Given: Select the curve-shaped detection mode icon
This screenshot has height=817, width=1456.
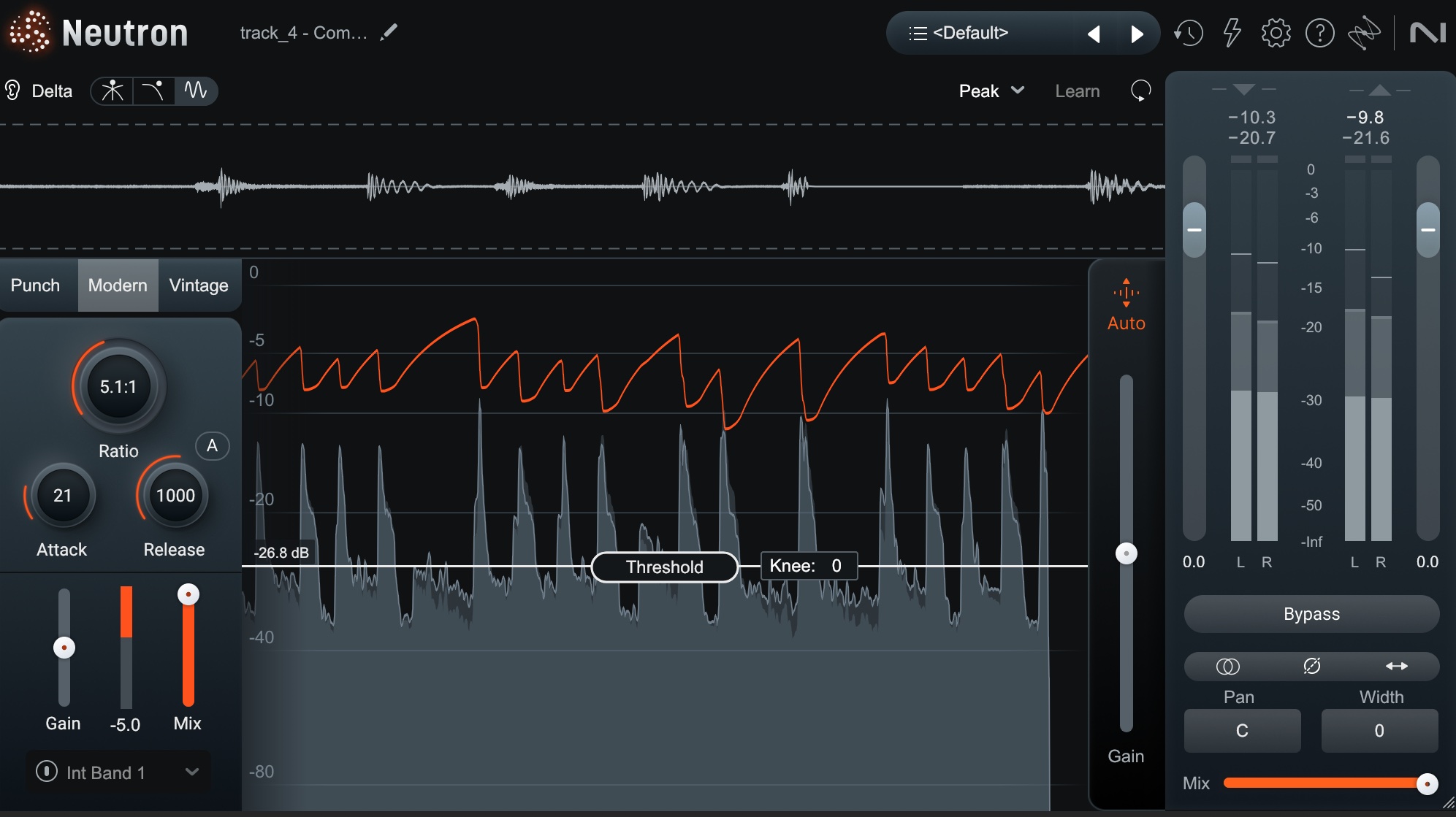Looking at the screenshot, I should click(x=153, y=91).
